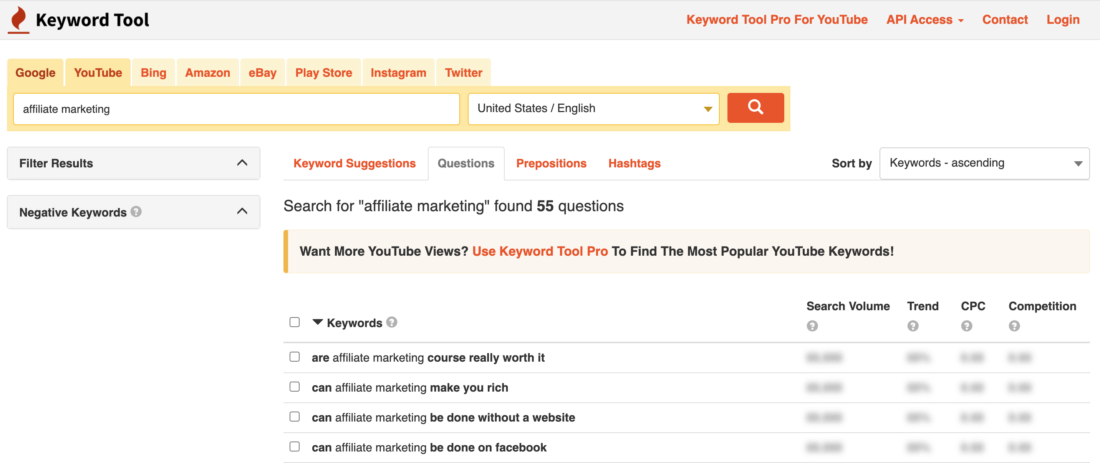Open the API Access menu
1100x463 pixels.
(925, 20)
